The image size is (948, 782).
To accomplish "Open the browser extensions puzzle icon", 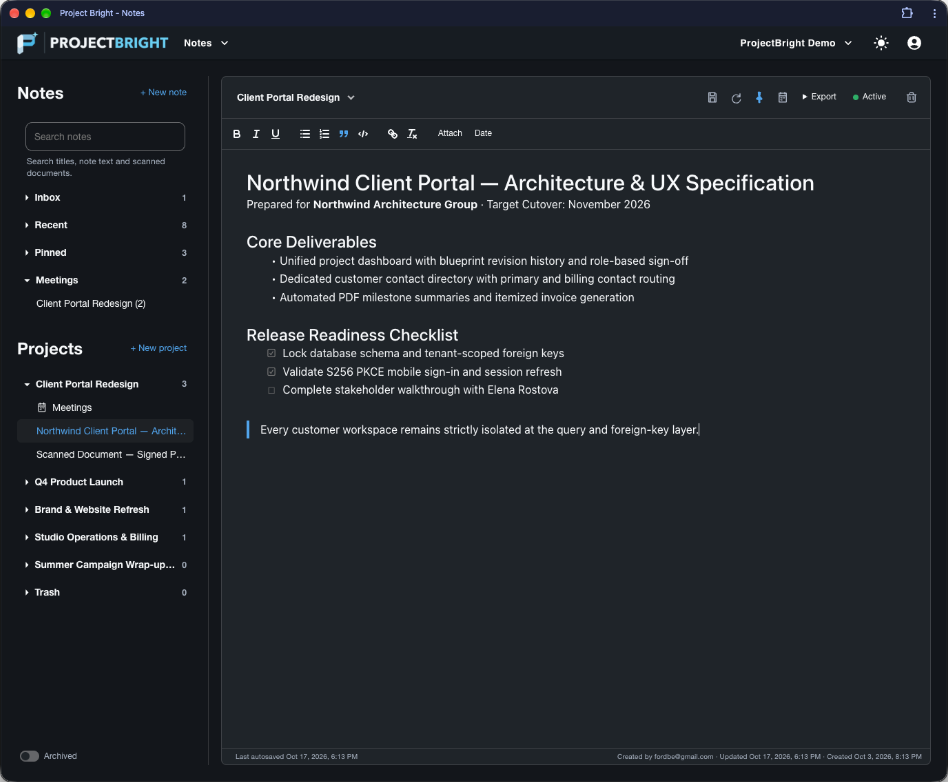I will (x=906, y=13).
